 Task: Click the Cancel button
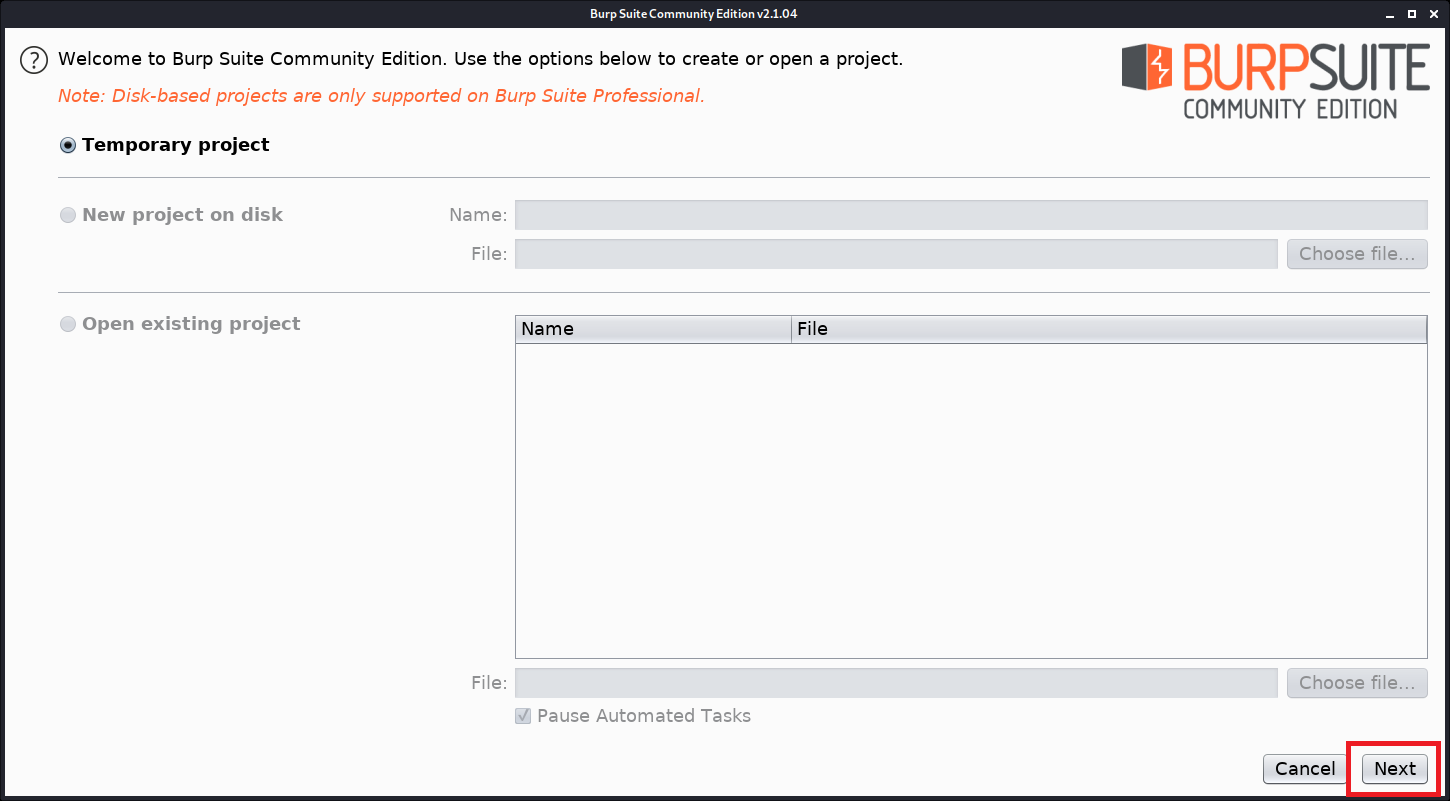coord(1305,769)
